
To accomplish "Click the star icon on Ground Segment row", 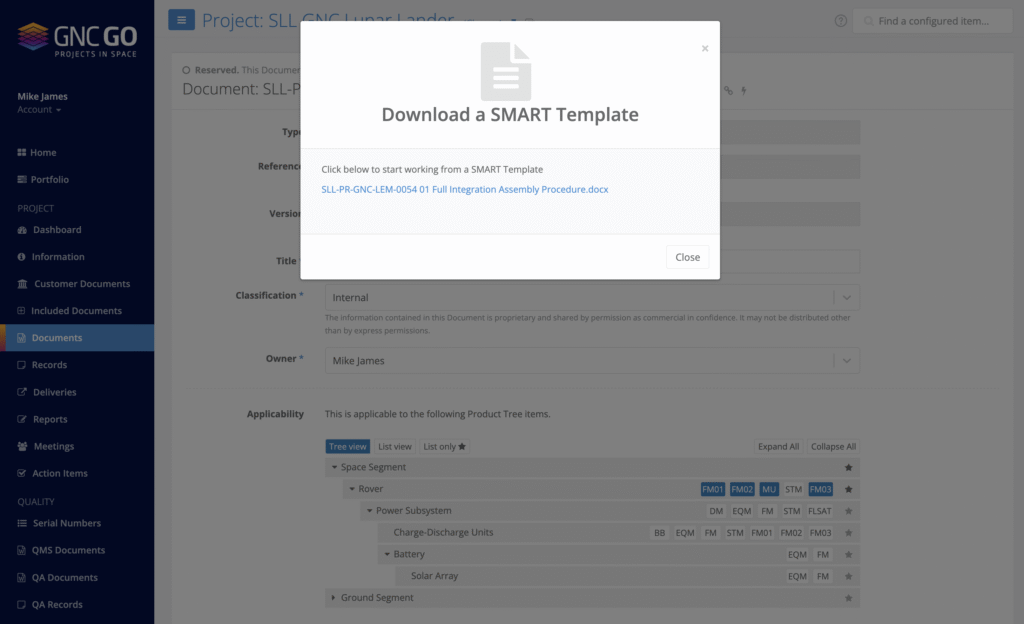I will pos(849,598).
